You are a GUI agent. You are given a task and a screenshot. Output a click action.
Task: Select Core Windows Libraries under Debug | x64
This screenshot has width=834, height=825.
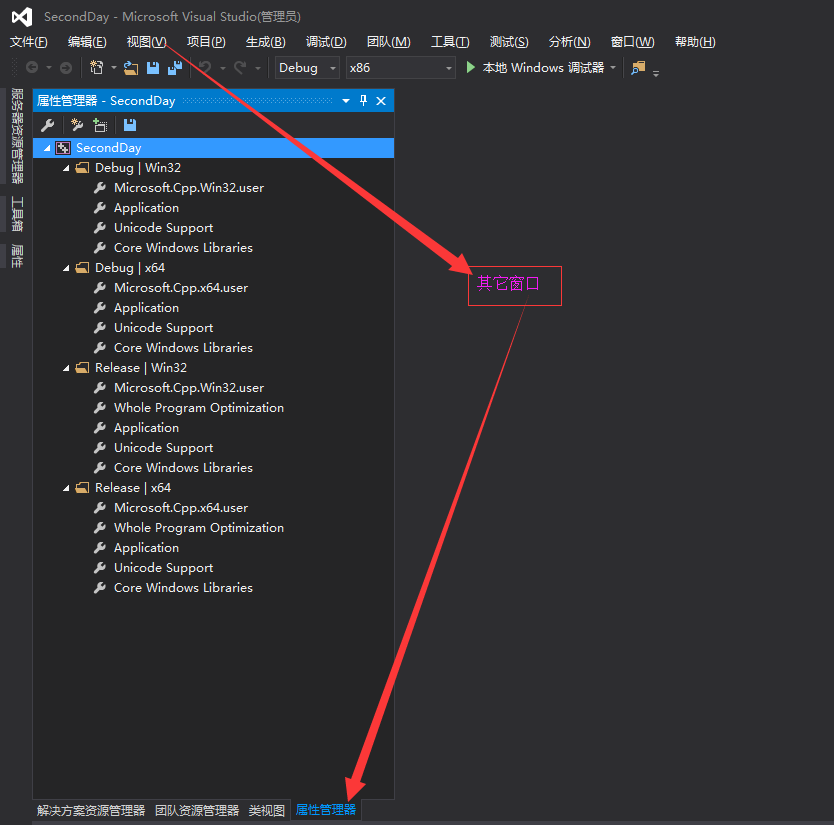(183, 348)
